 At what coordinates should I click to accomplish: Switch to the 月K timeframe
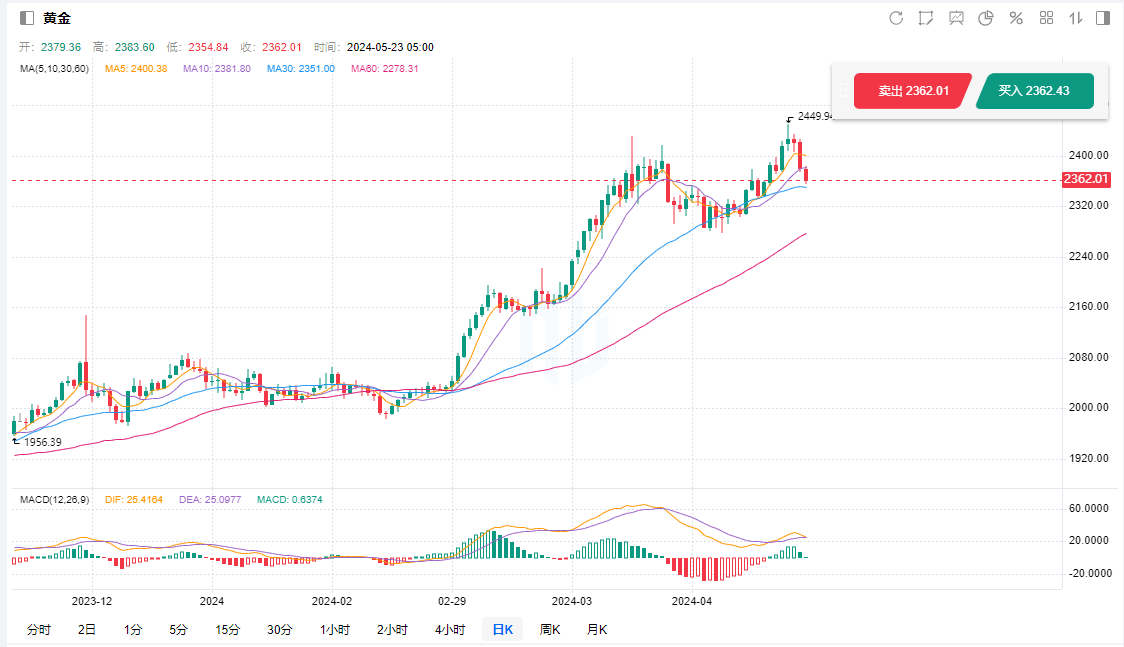[x=597, y=629]
